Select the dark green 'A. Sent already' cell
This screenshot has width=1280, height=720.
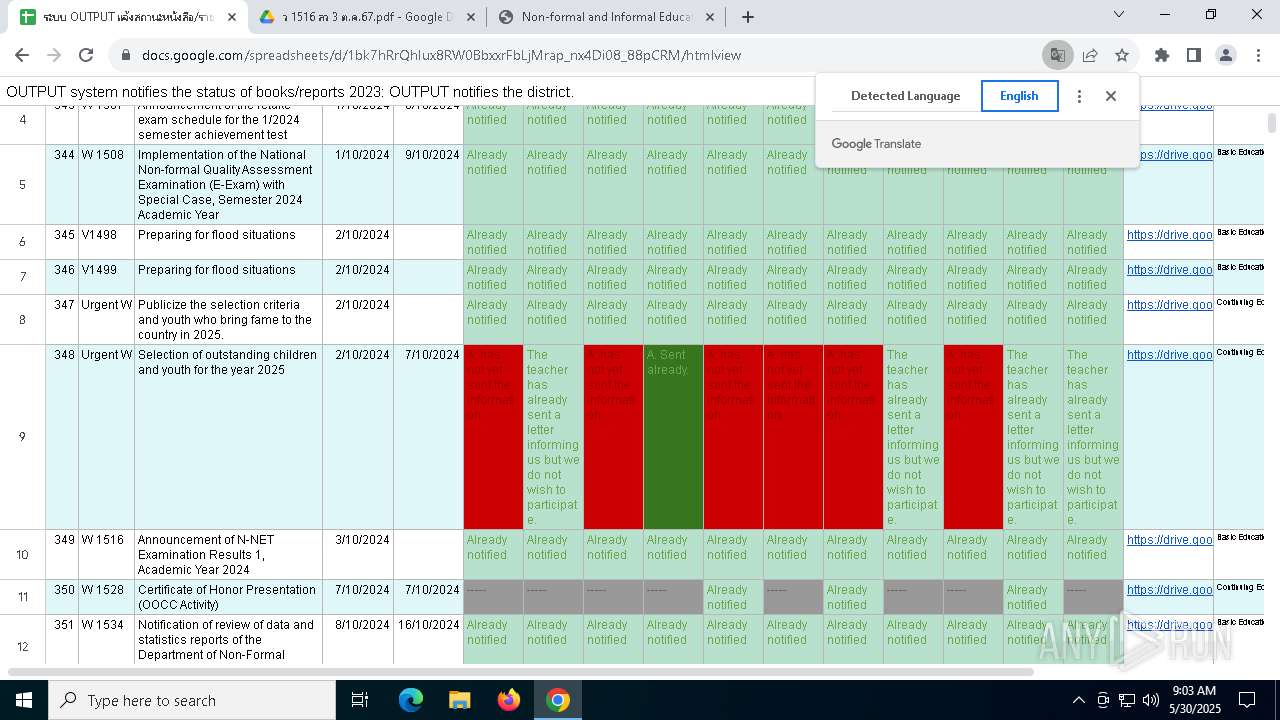(x=673, y=437)
